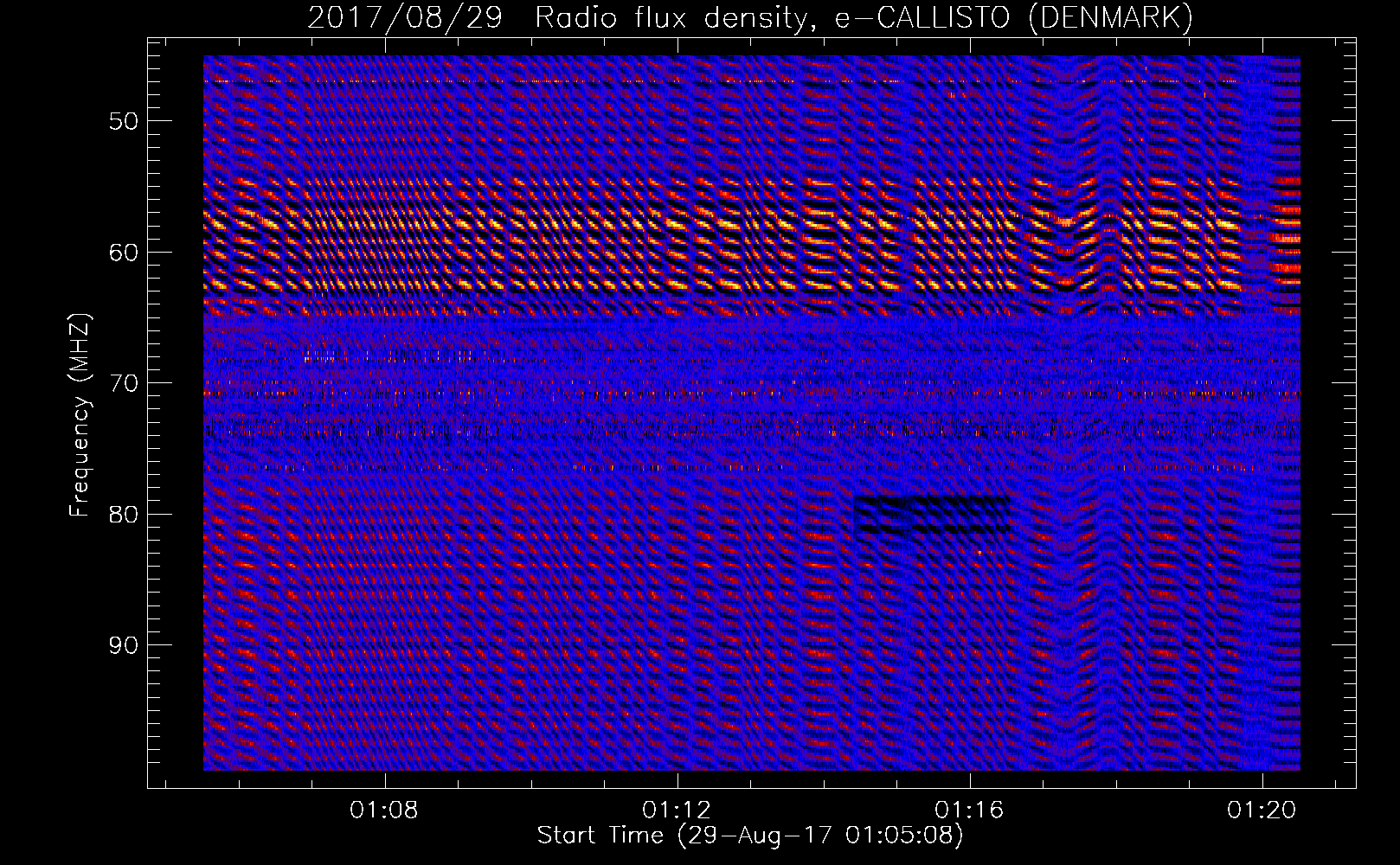Click the frequency tick label "70"
1400x865 pixels.
tap(124, 382)
